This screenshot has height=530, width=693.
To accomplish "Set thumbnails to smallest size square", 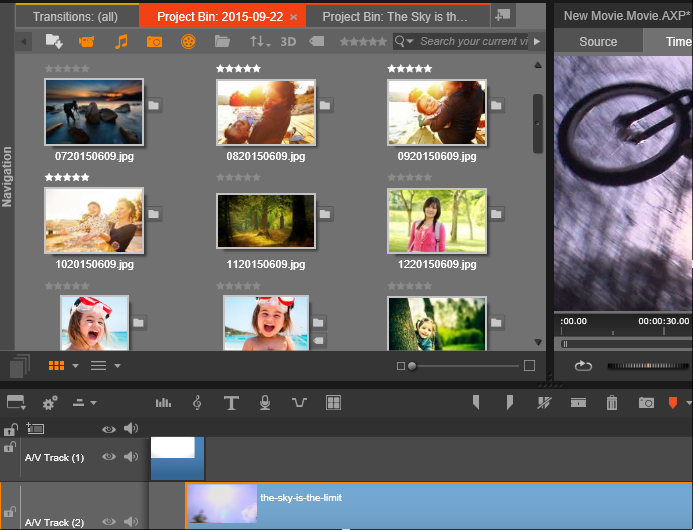I will (401, 366).
